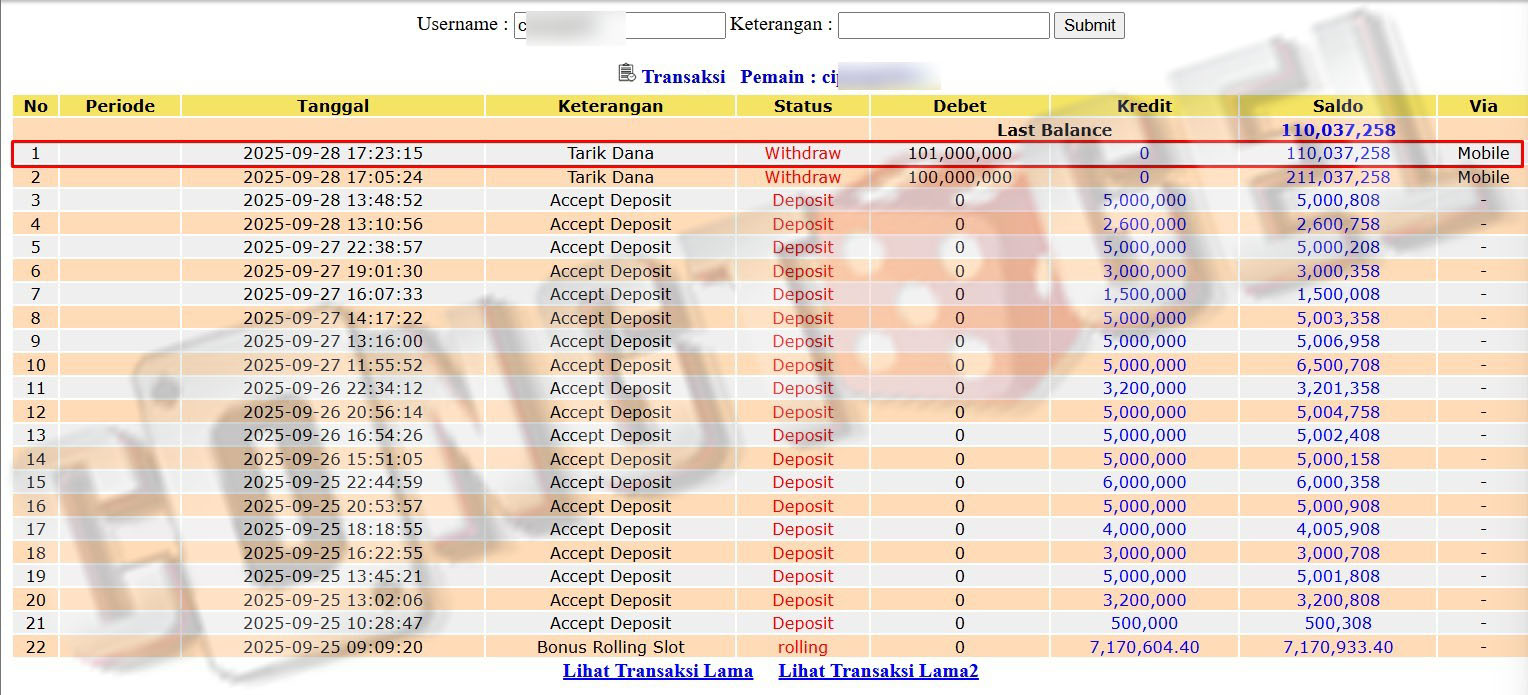Click the Last Balance value 110,037,258
1528x695 pixels.
[x=1337, y=130]
